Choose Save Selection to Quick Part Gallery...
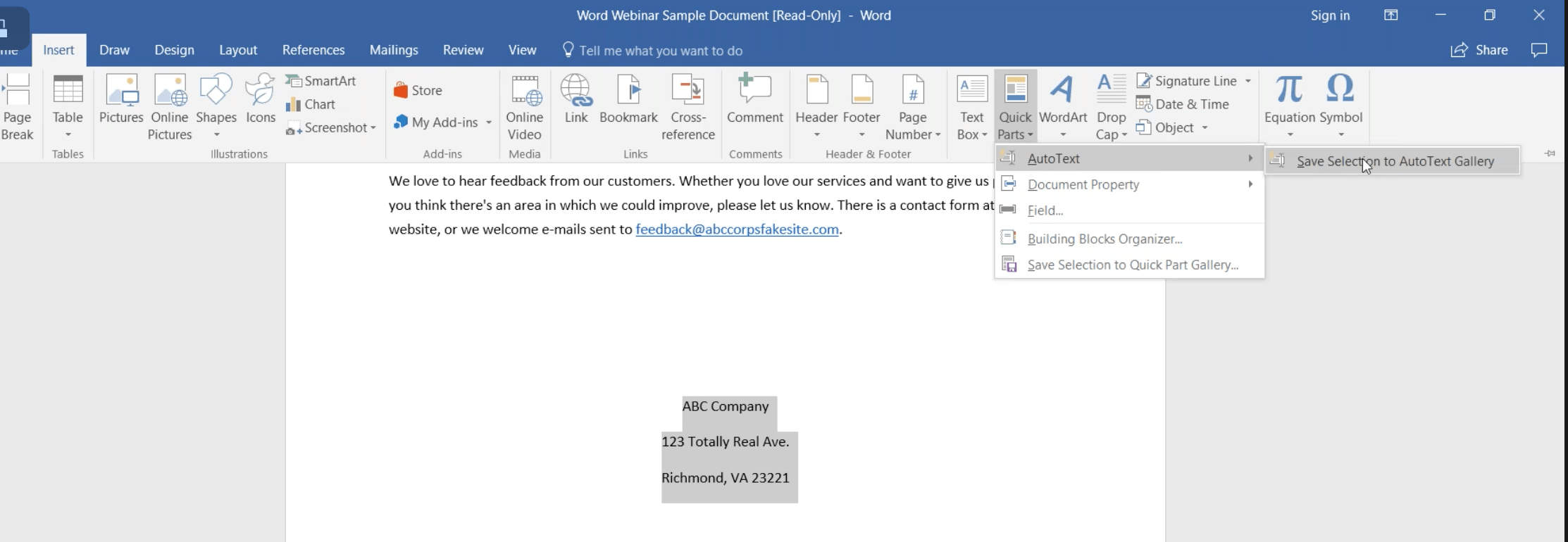 (x=1129, y=265)
